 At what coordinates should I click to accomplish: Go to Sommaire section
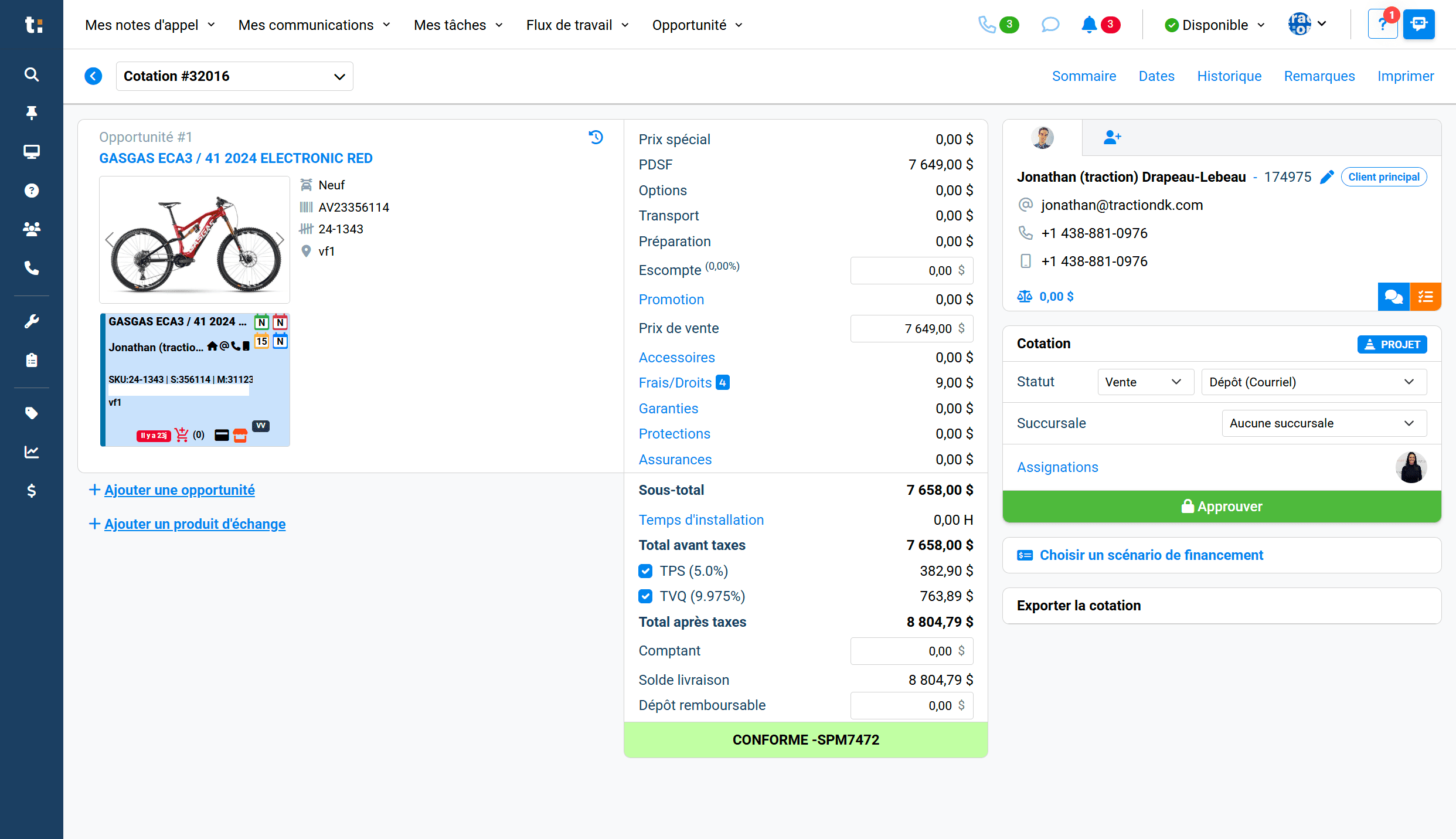[x=1084, y=76]
